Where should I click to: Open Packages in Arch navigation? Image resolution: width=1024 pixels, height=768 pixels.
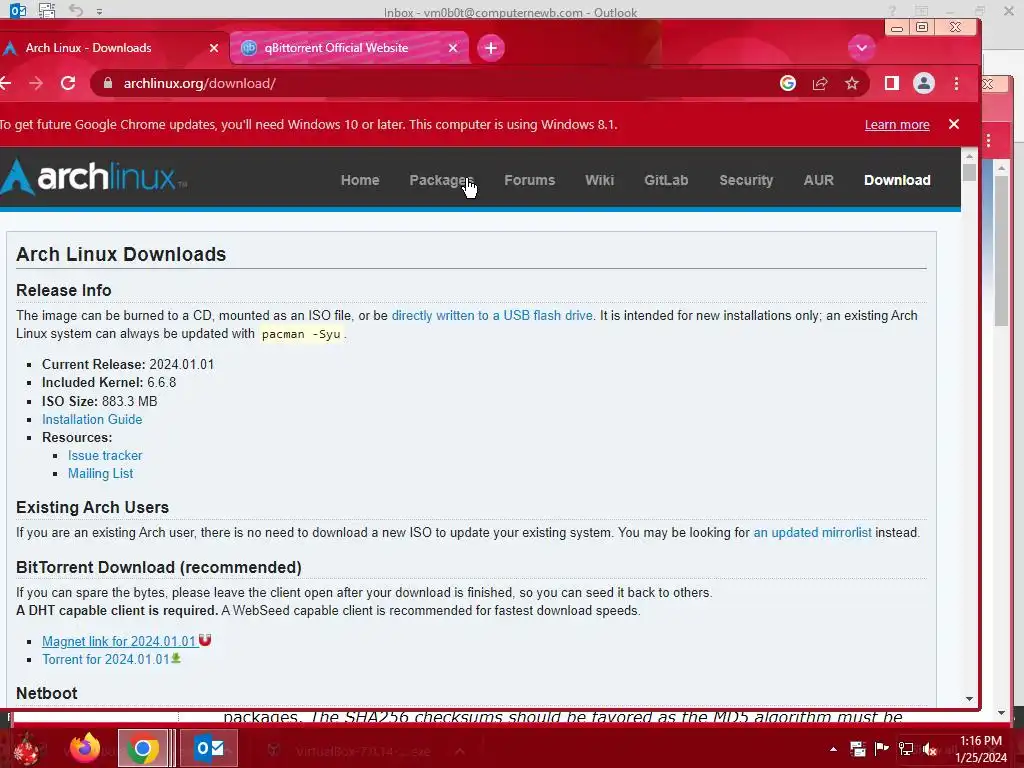click(x=441, y=180)
